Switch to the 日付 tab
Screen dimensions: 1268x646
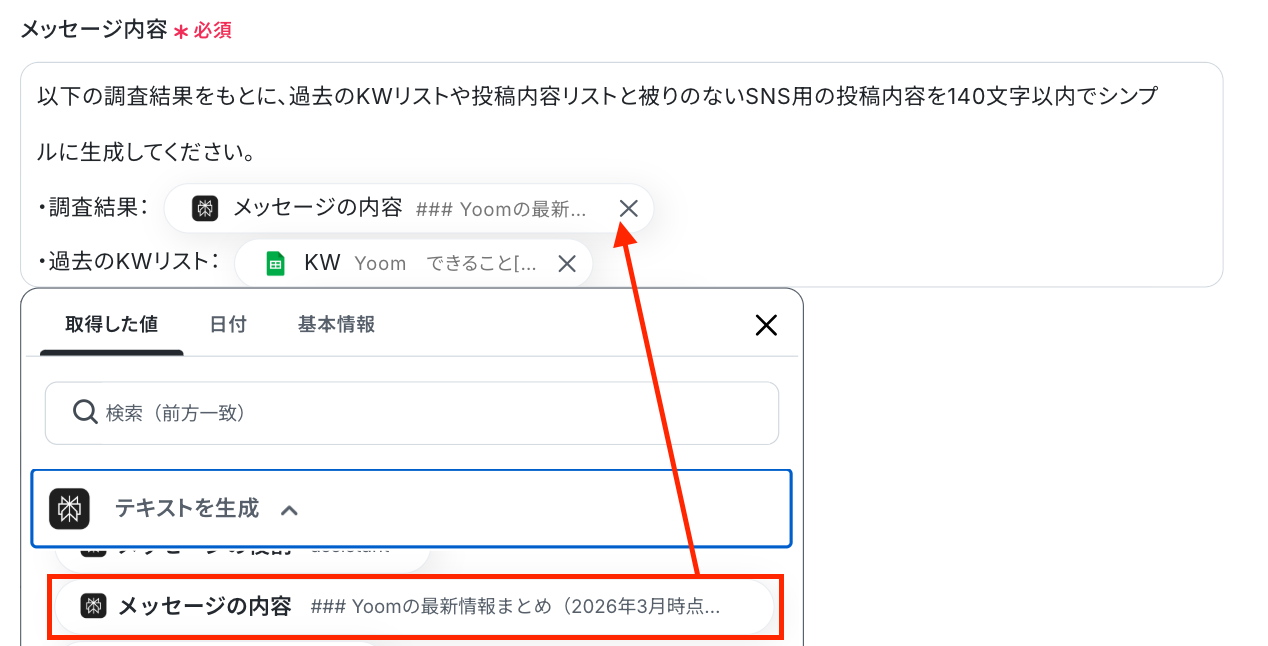click(228, 325)
